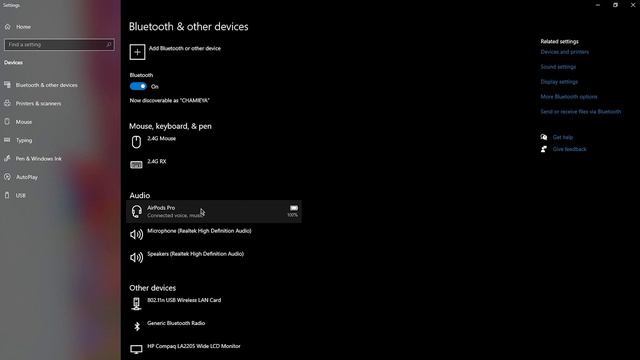Select 802.11n USB Wireless LAN Card entry

[214, 304]
